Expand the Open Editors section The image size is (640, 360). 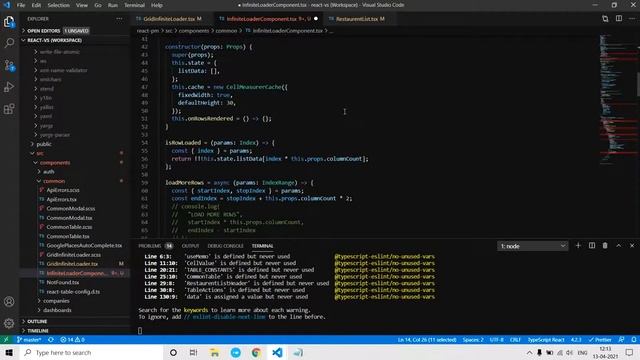[x=75, y=31]
